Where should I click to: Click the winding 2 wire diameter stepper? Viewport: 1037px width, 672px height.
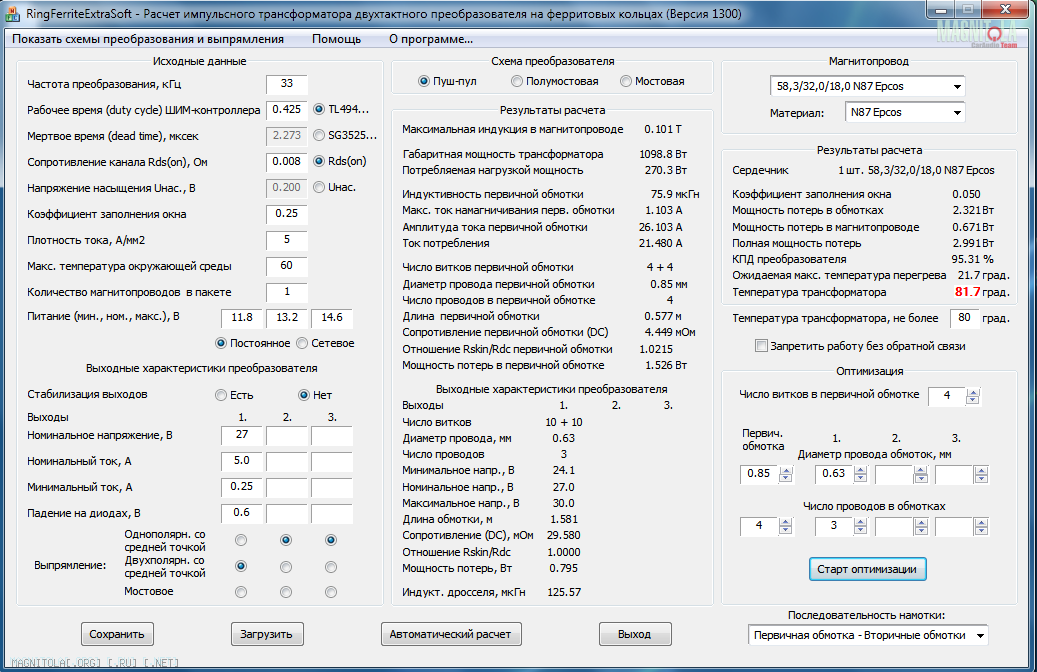tap(921, 474)
